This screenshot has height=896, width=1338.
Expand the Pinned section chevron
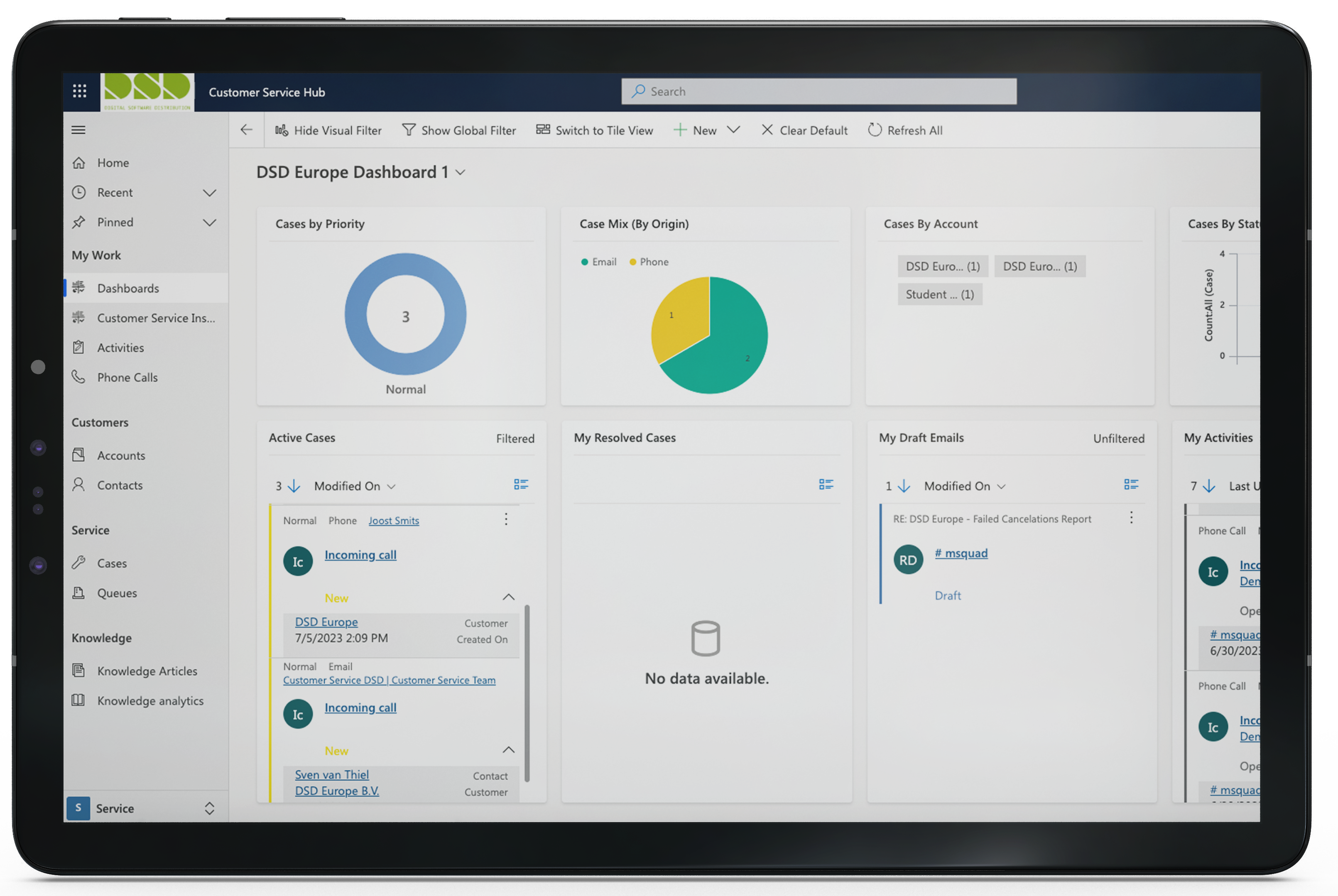coord(210,222)
